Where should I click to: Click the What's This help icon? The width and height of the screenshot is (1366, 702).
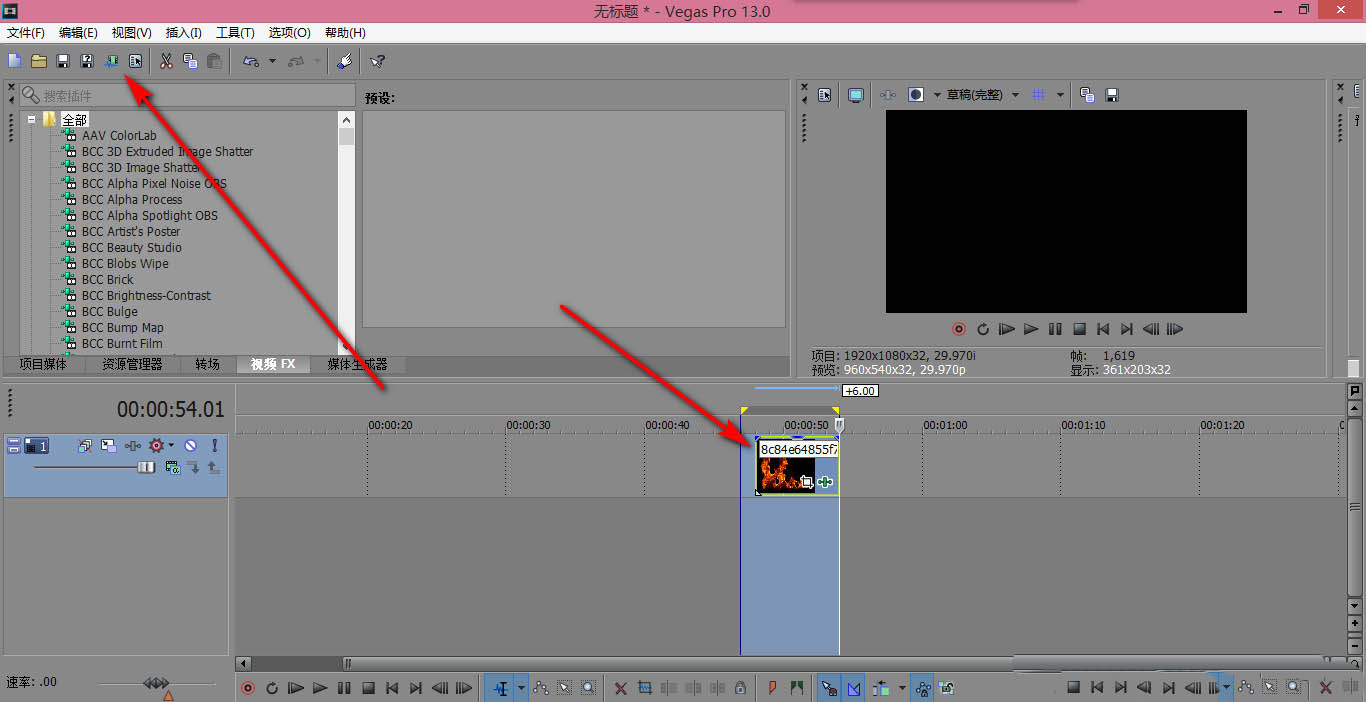[x=377, y=62]
